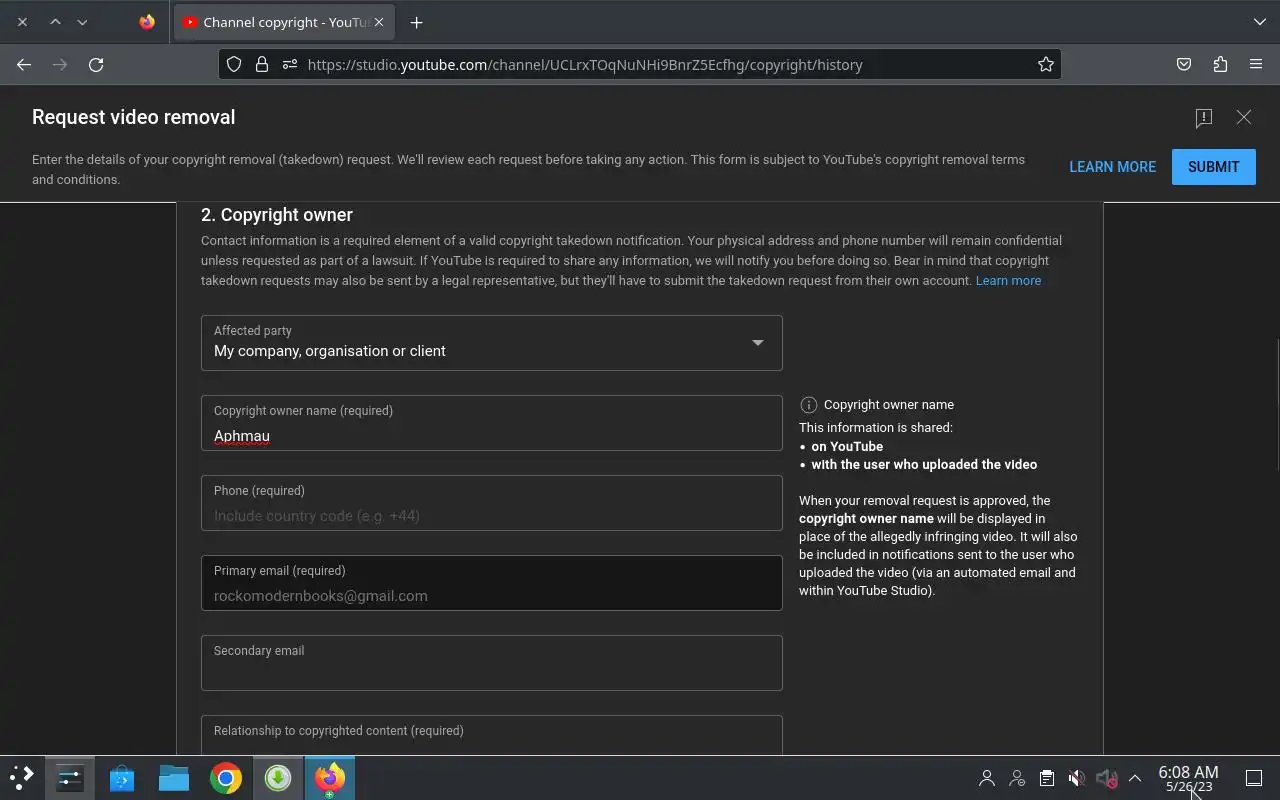Launch Google Chrome from taskbar

(x=226, y=778)
